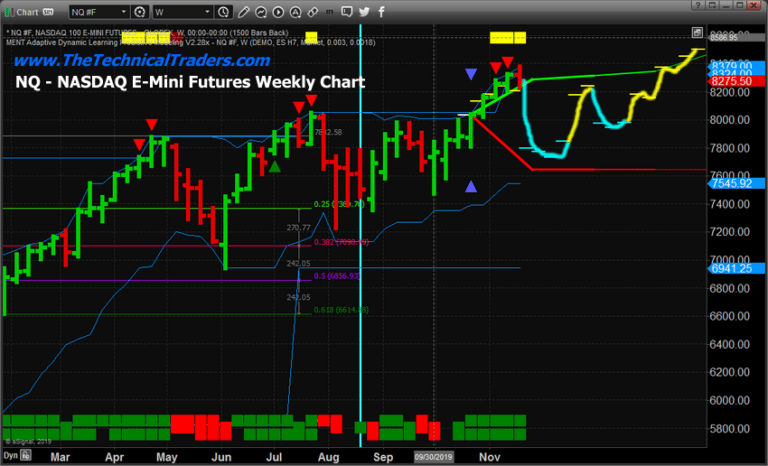Click the 0.25 Fibonacci level label
The width and height of the screenshot is (768, 466).
(339, 204)
